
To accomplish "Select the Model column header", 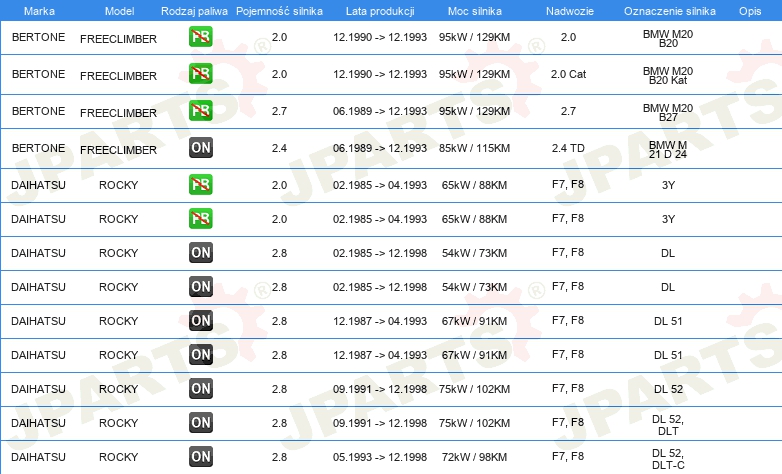I will [119, 11].
